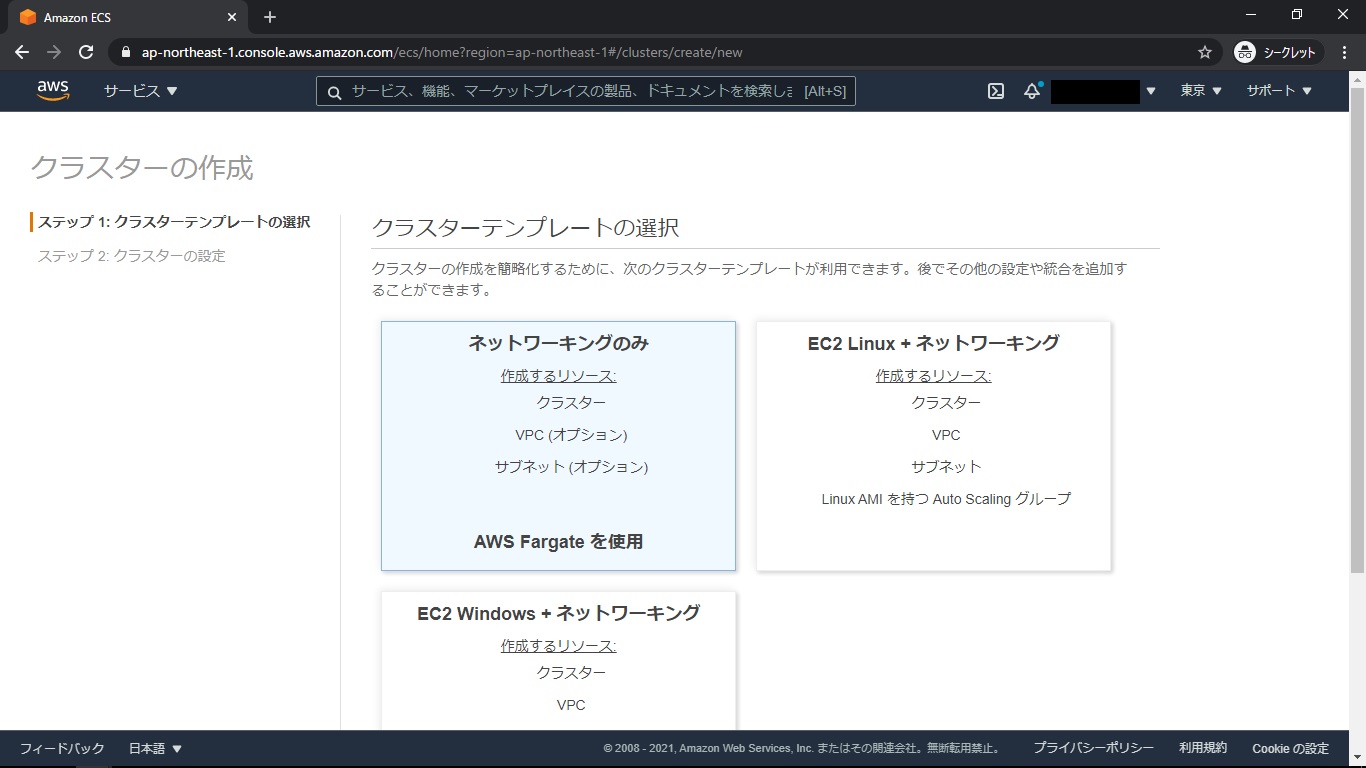Open a new browser tab with plus icon
Screen dimensions: 1366x768
270,17
